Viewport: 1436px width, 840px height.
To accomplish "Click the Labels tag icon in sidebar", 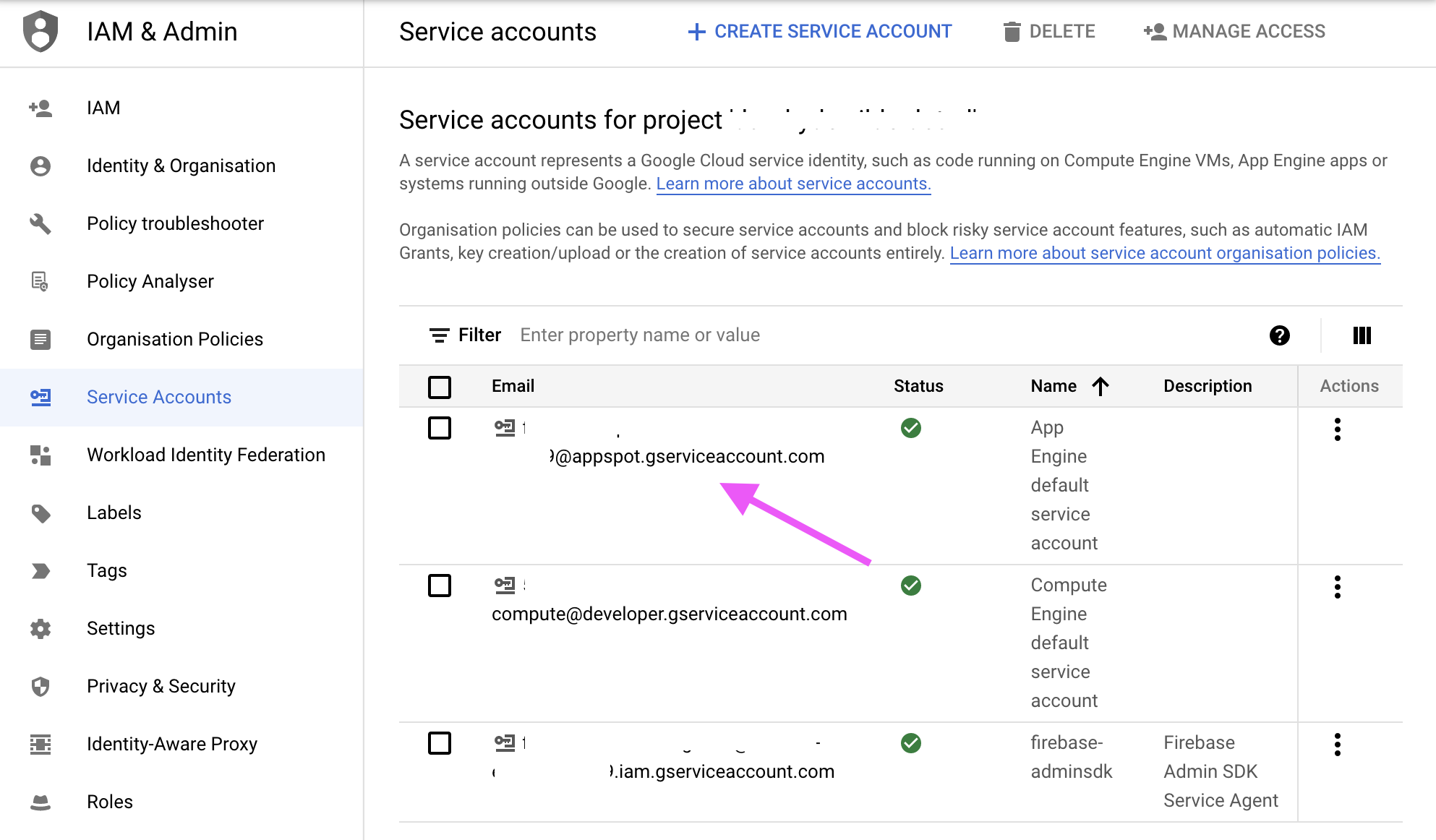I will pos(40,513).
